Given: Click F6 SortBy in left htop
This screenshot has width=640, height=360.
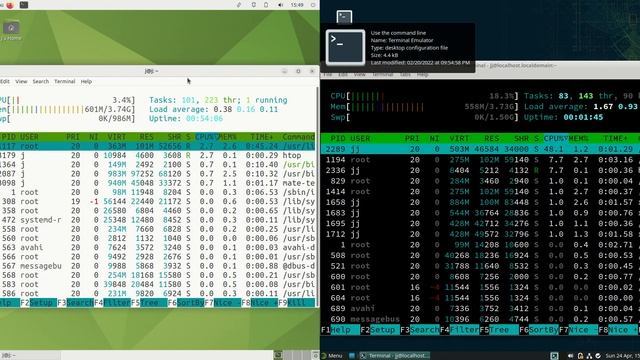Looking at the screenshot, I should point(186,302).
